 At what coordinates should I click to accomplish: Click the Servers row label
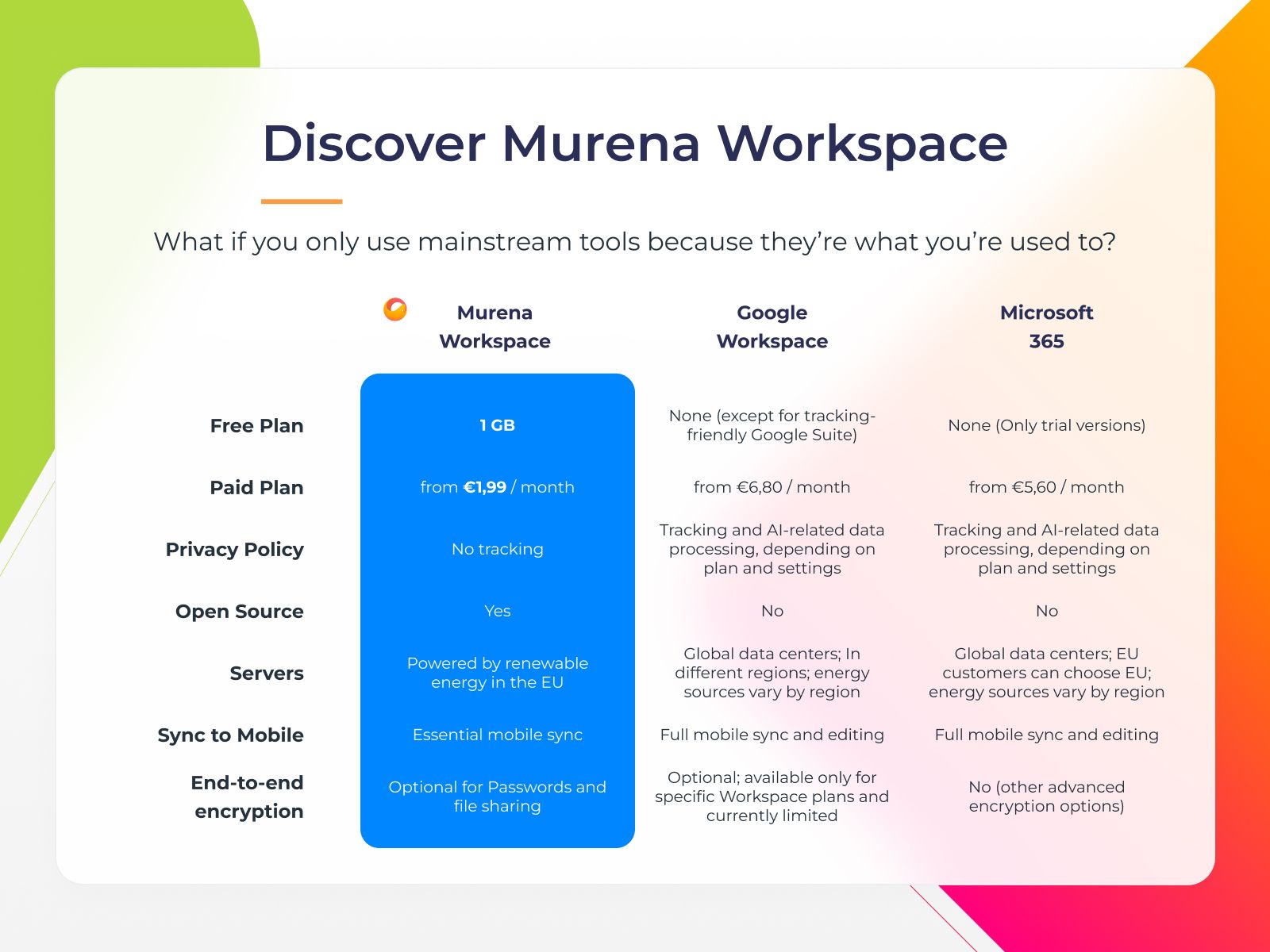tap(267, 674)
